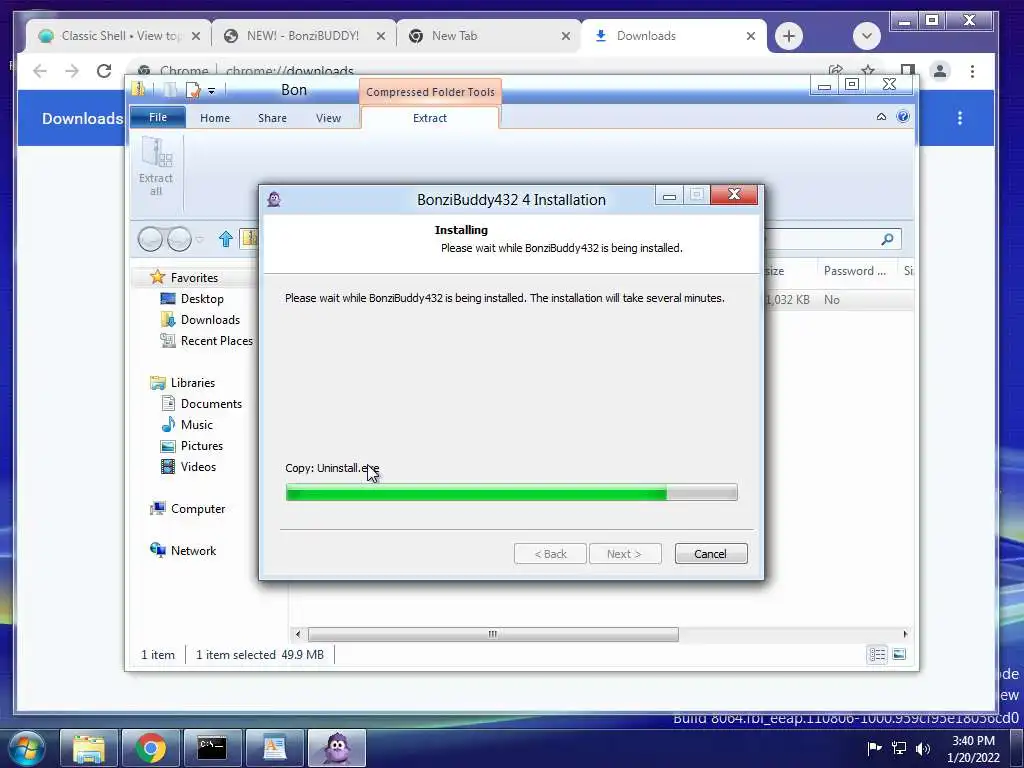Switch to the View ribbon tab
Screen dimensions: 1024x768
[x=328, y=118]
